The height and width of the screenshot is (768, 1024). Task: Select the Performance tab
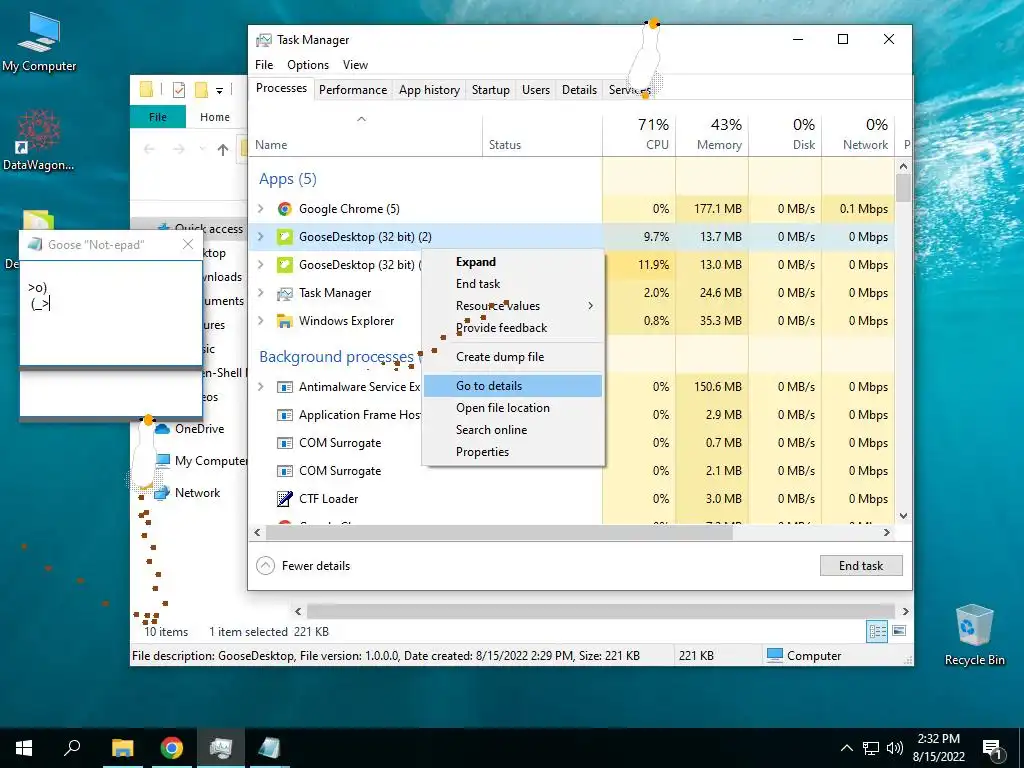coord(353,90)
